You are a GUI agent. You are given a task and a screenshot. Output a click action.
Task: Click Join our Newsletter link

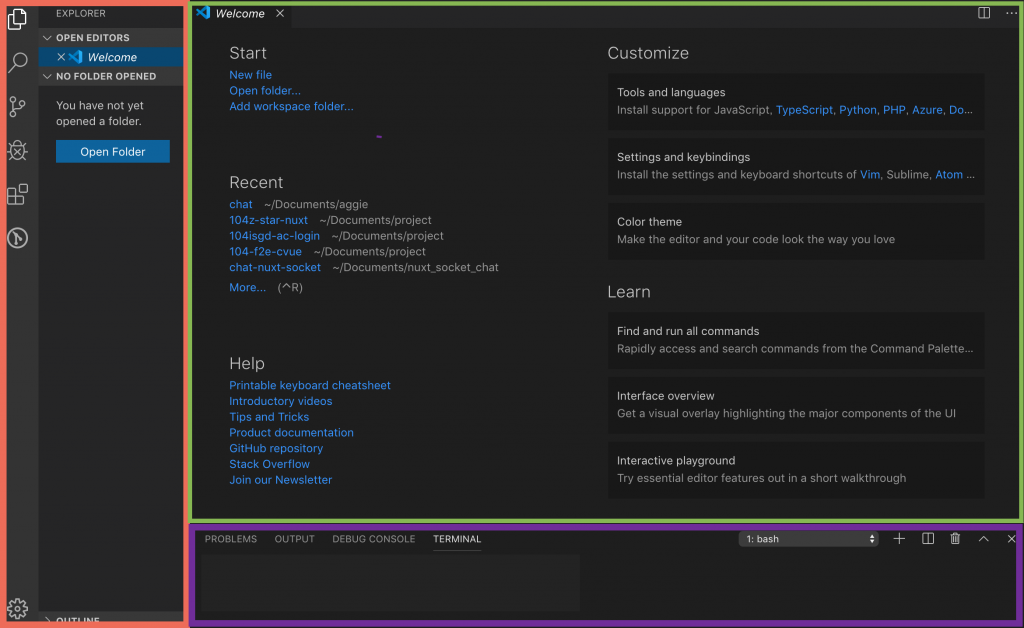coord(280,479)
